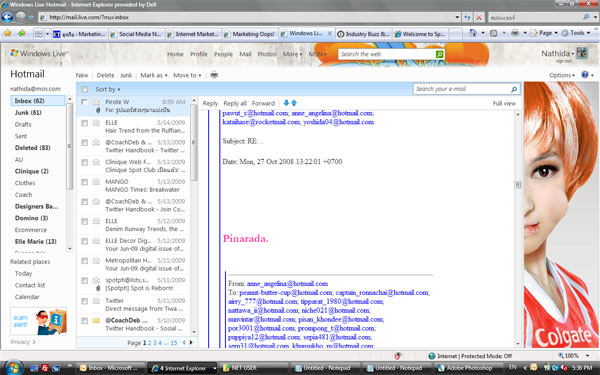Open the Move to dropdown
The height and width of the screenshot is (375, 600).
[187, 75]
